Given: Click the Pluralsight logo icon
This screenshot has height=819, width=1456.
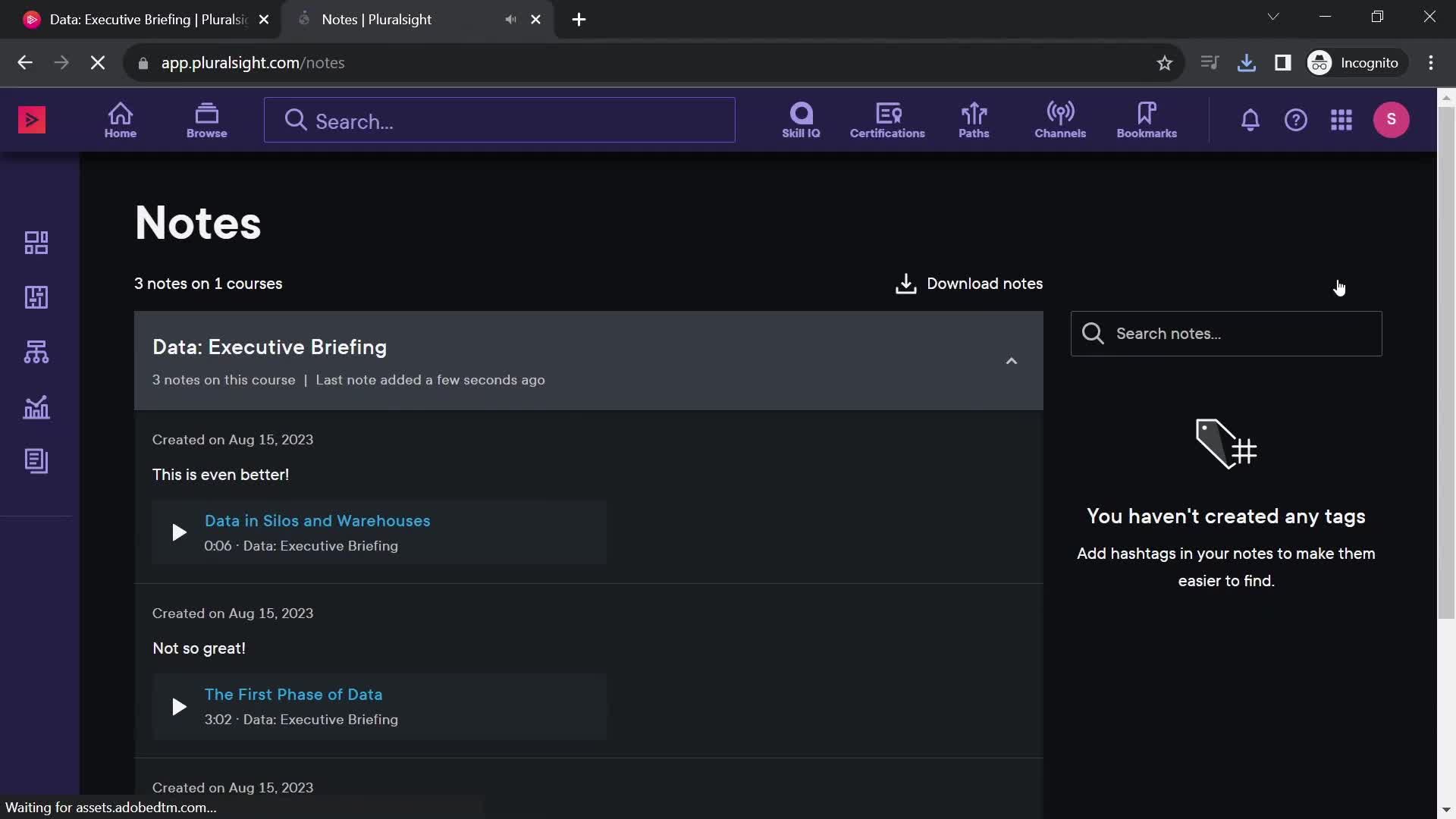Looking at the screenshot, I should coord(32,120).
